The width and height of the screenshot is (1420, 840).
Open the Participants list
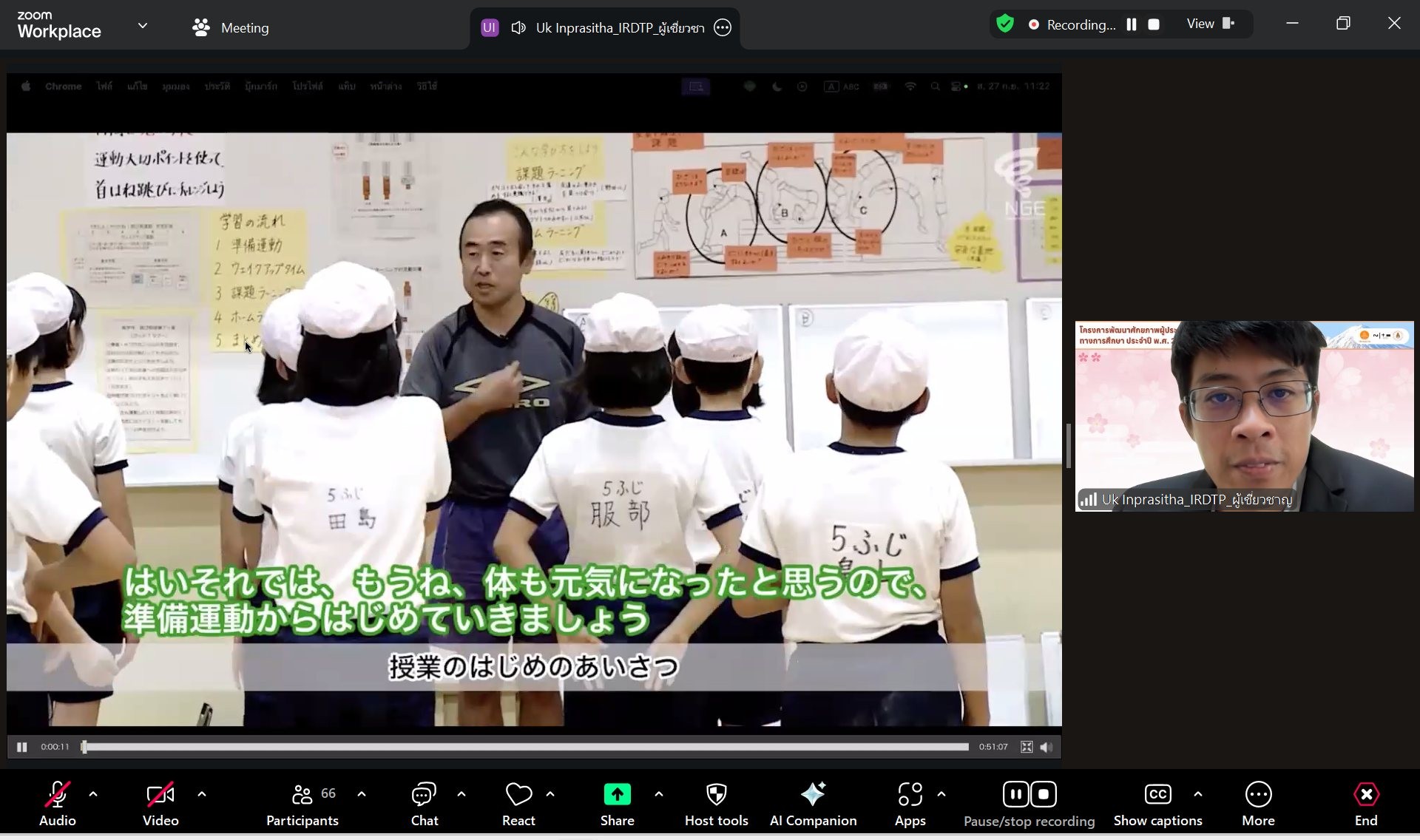point(302,803)
